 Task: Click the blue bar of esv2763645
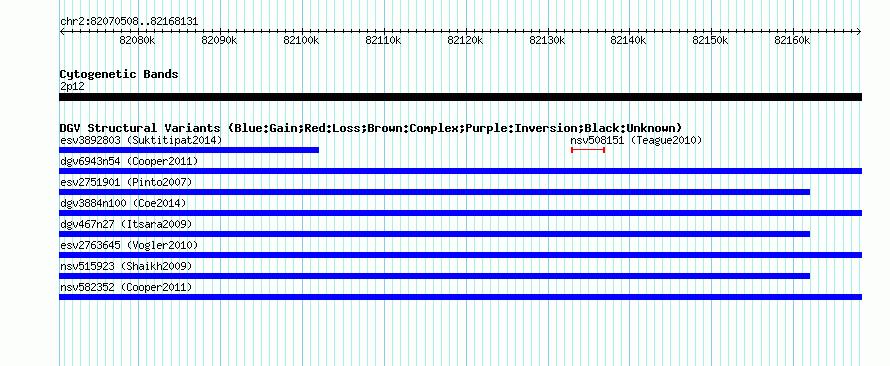coord(460,255)
